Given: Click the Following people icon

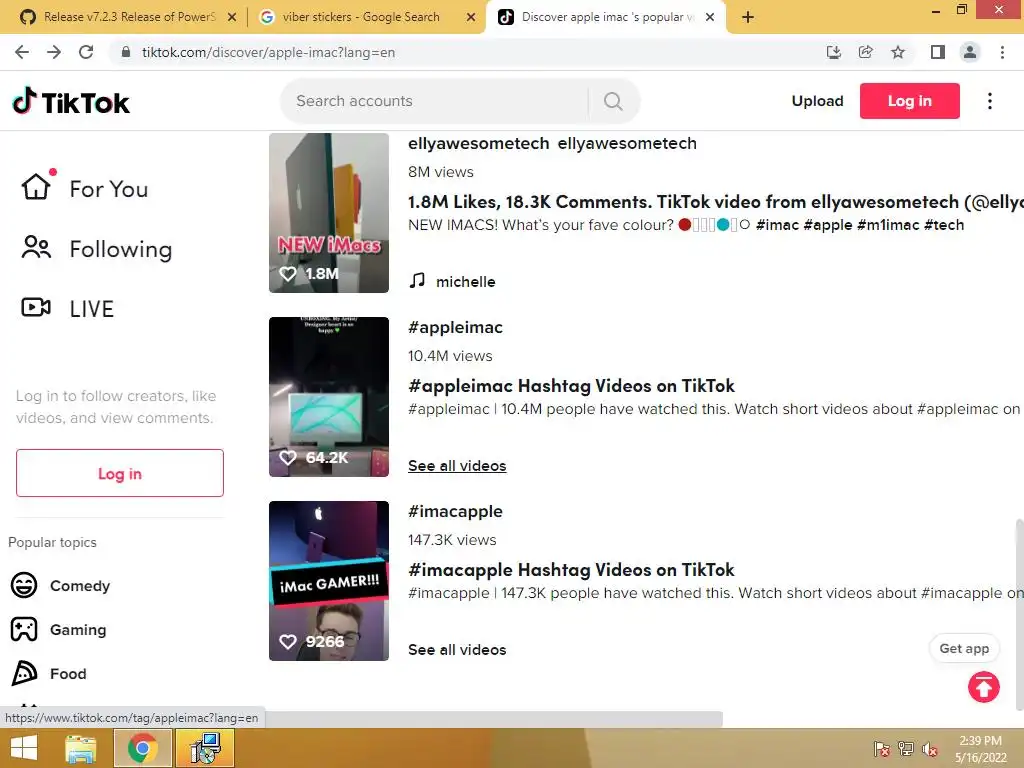Looking at the screenshot, I should tap(36, 248).
